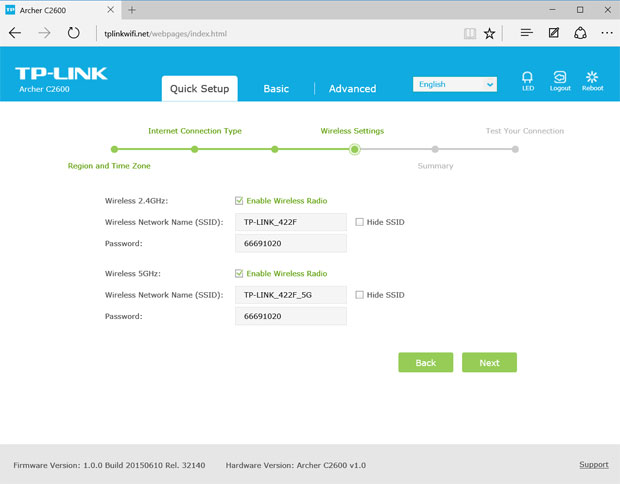Click the Firmware Version text
The width and height of the screenshot is (620, 484).
click(109, 465)
